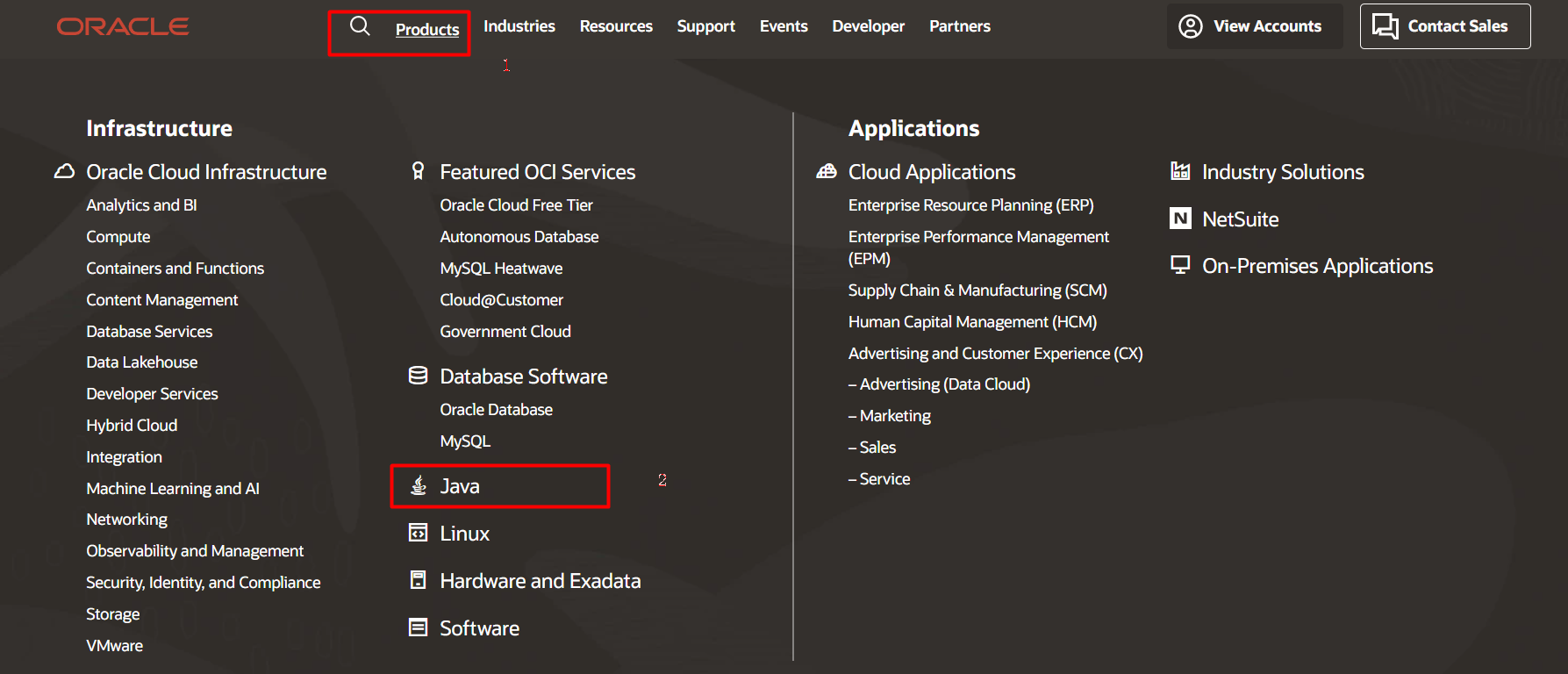Image resolution: width=1568 pixels, height=674 pixels.
Task: Click the Contact Sales button
Action: pyautogui.click(x=1445, y=26)
